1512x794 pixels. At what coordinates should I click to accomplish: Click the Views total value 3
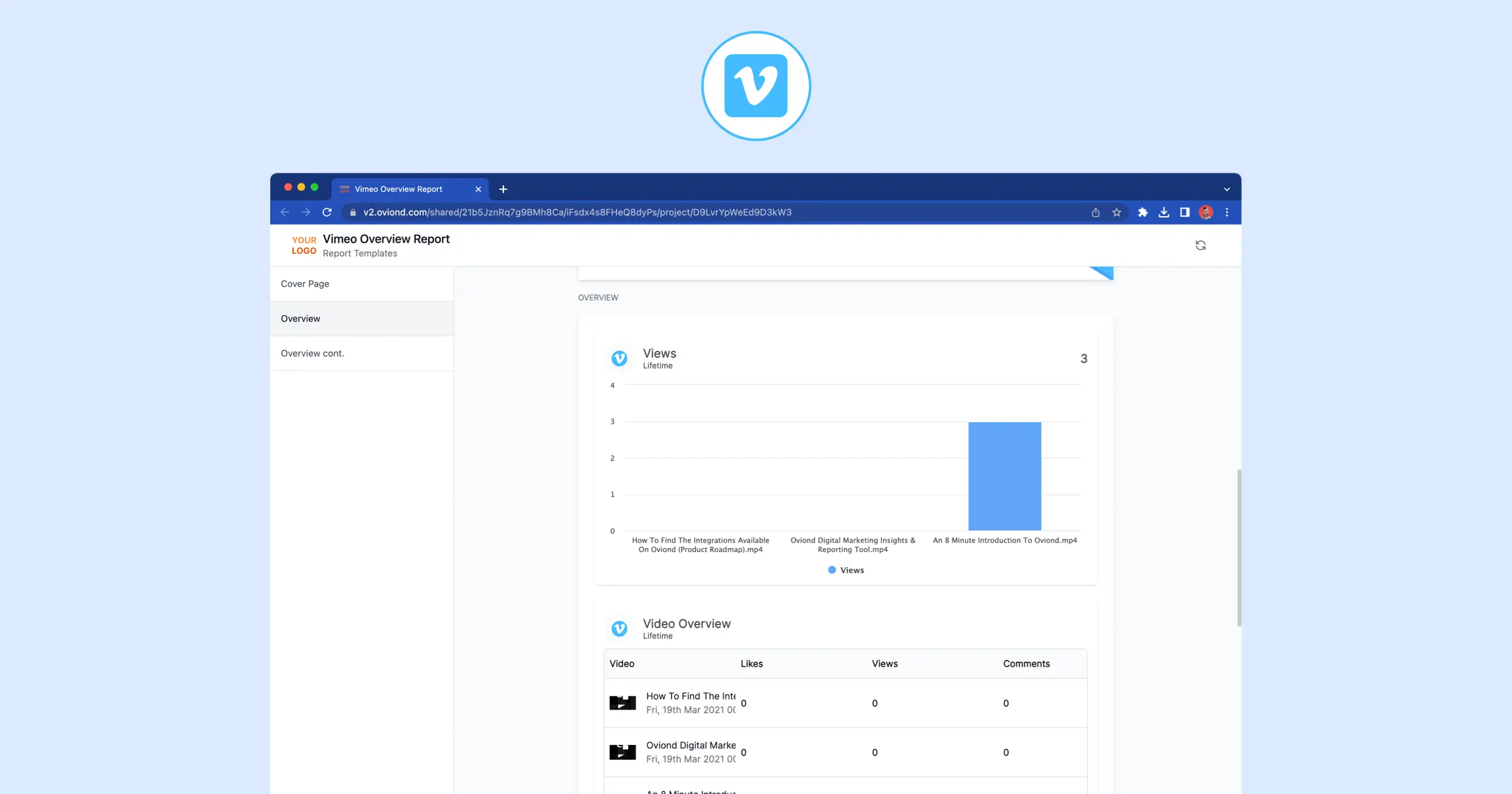(x=1084, y=359)
